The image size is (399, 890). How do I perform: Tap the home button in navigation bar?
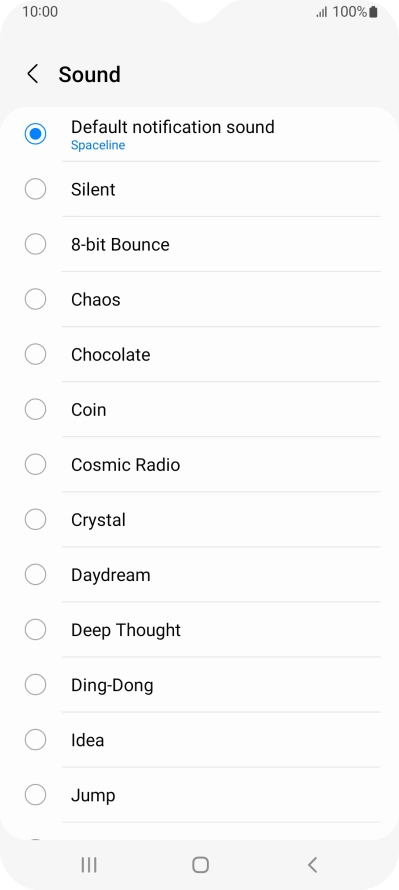click(200, 864)
